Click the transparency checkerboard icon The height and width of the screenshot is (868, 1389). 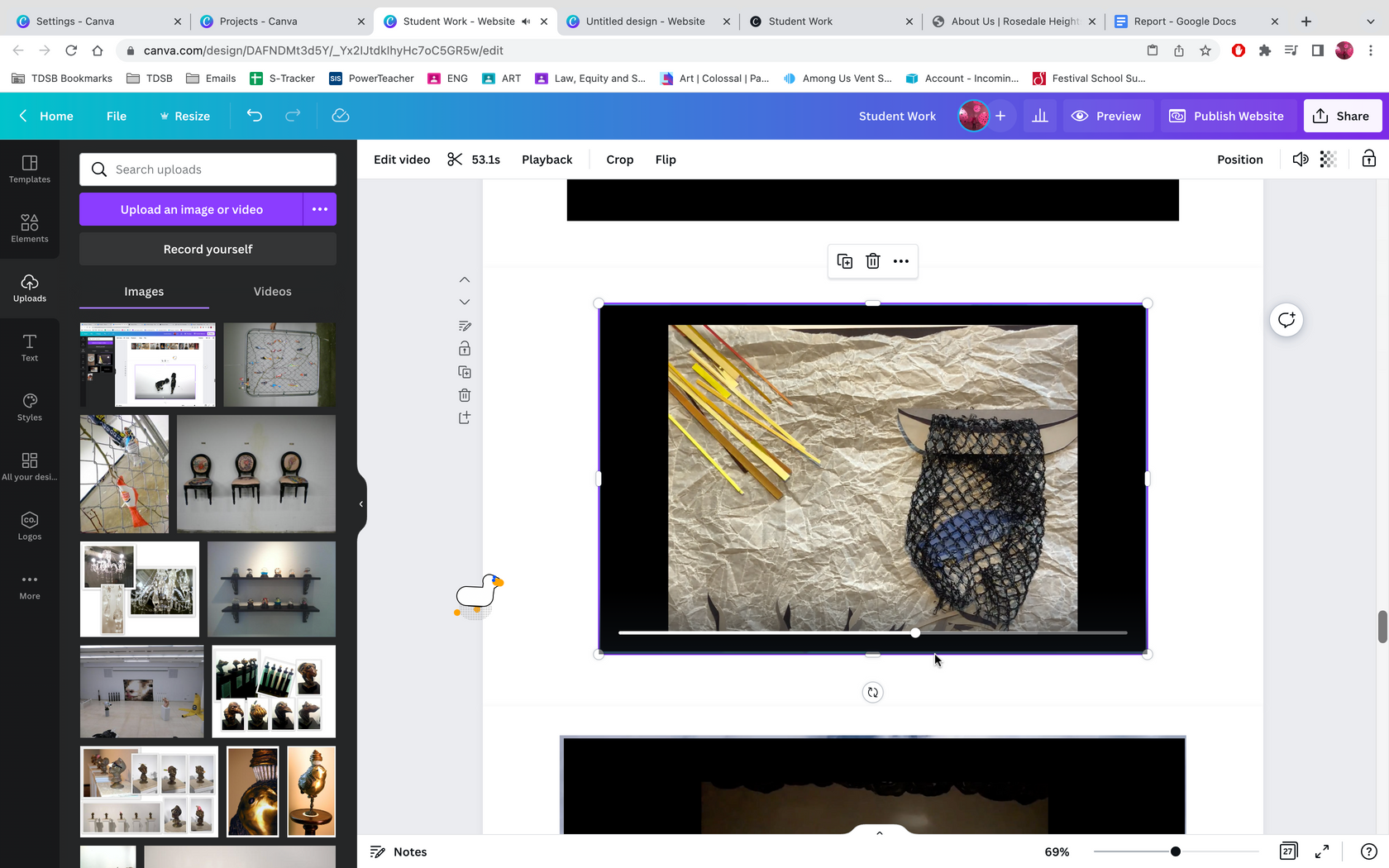tap(1328, 160)
